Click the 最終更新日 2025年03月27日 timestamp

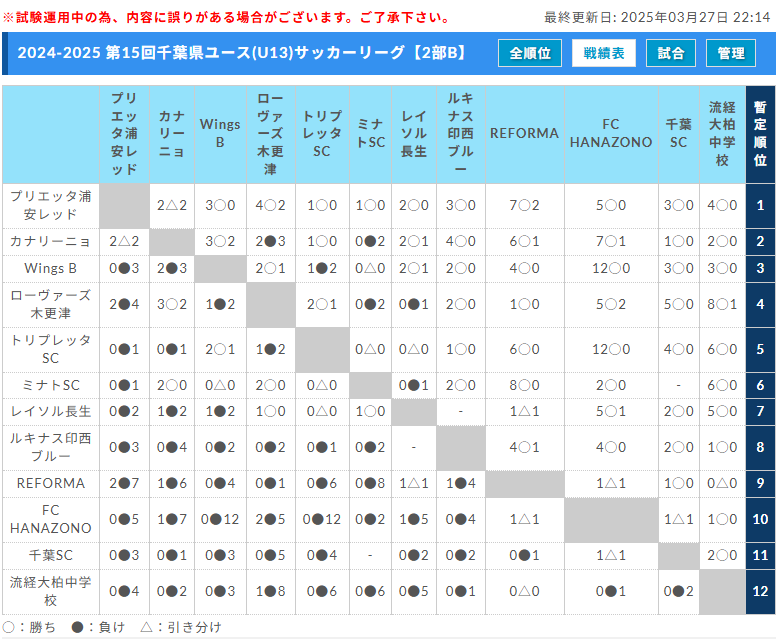[657, 17]
